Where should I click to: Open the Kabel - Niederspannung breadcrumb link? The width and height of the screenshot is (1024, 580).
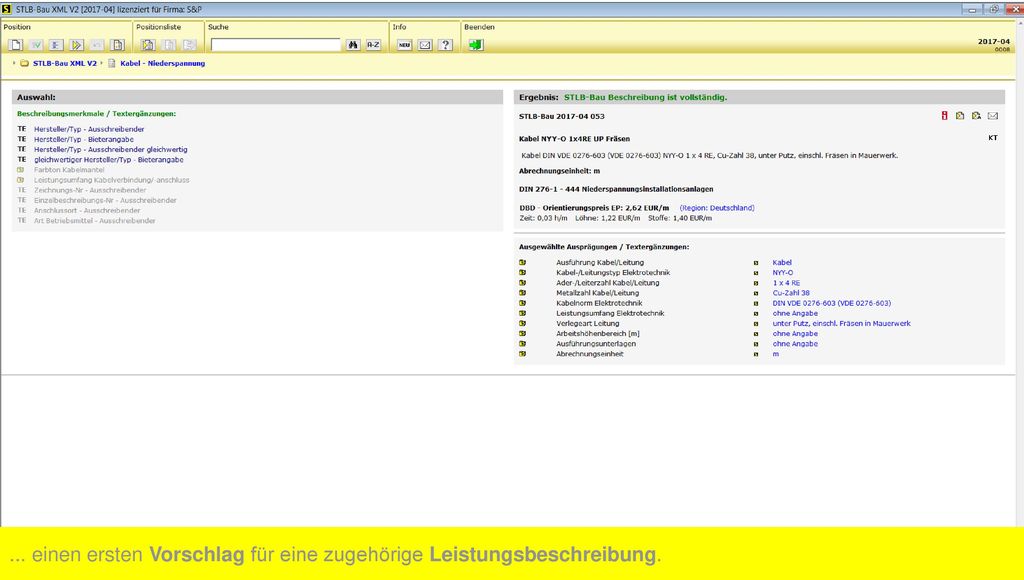pyautogui.click(x=163, y=63)
